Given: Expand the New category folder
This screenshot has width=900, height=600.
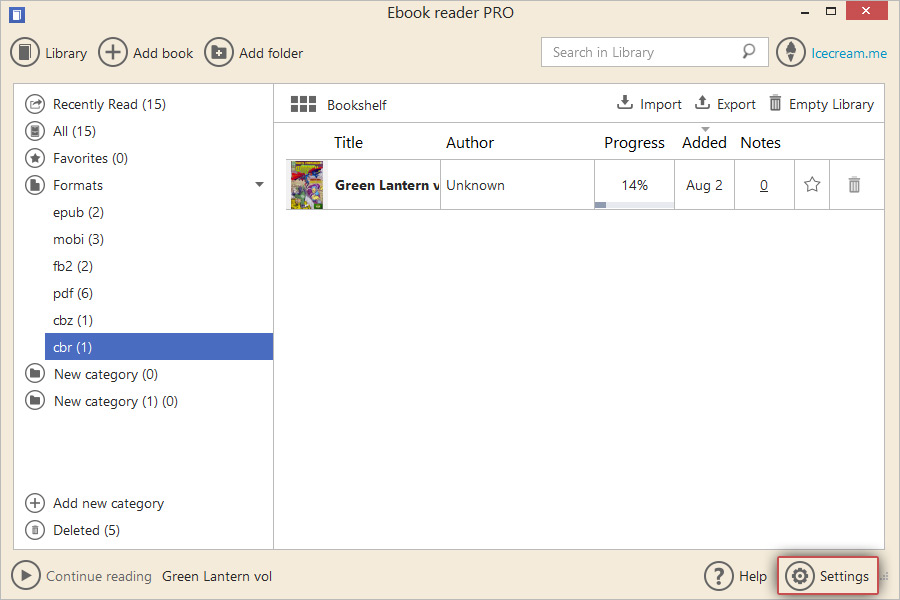Looking at the screenshot, I should pos(103,374).
